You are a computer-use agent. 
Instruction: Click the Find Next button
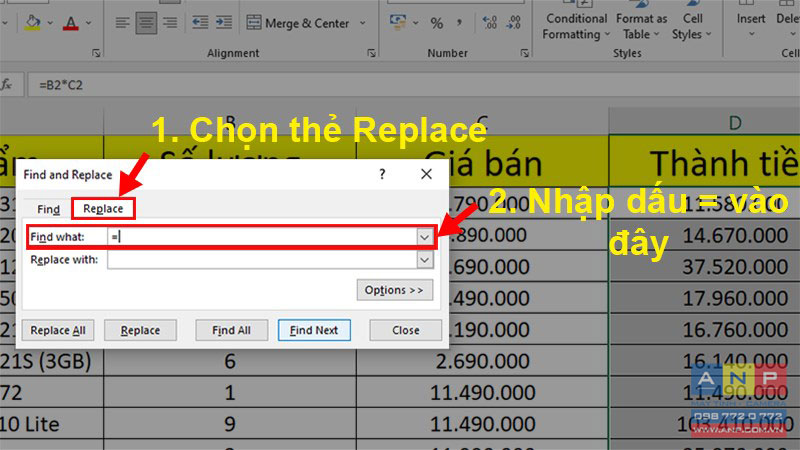point(314,330)
